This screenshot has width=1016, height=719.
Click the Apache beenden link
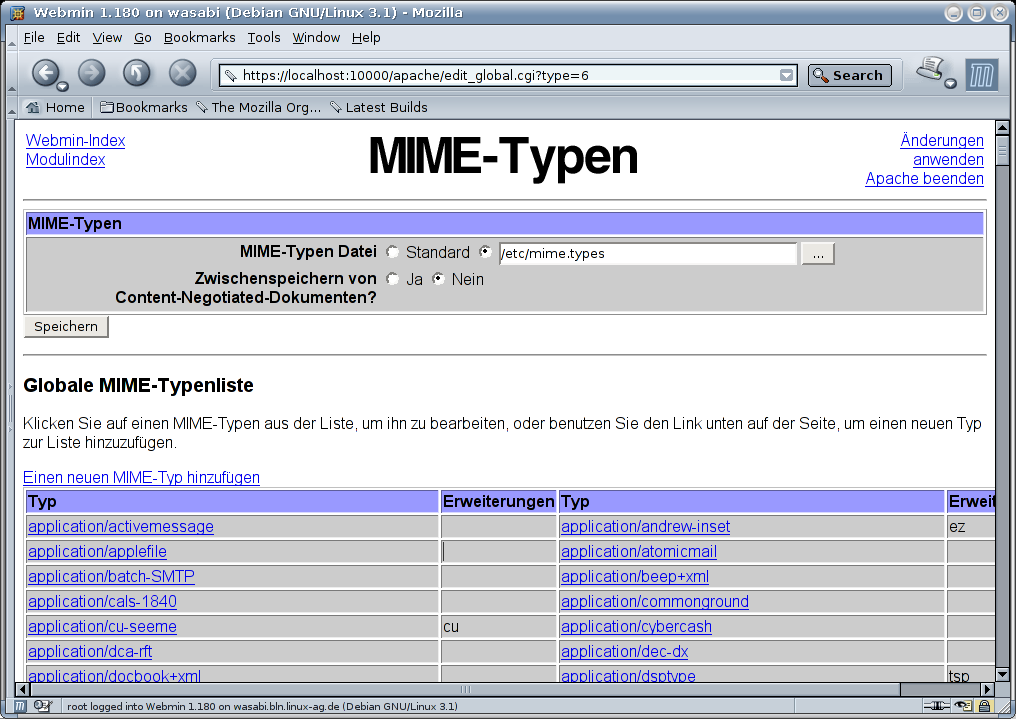[925, 179]
